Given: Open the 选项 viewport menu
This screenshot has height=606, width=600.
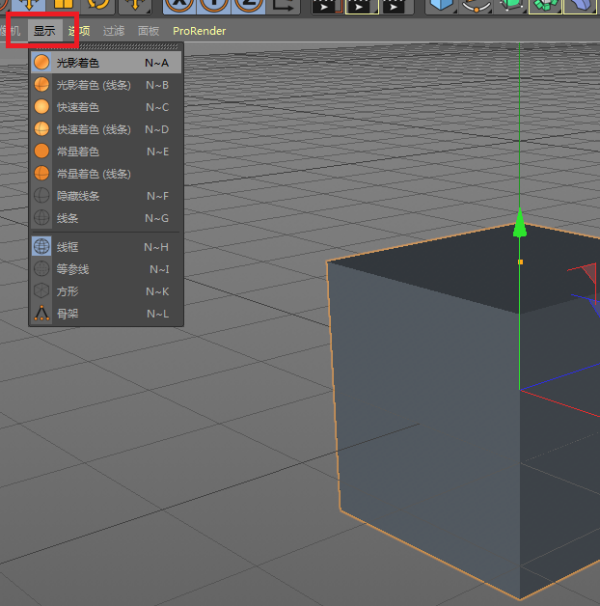Looking at the screenshot, I should pos(79,31).
